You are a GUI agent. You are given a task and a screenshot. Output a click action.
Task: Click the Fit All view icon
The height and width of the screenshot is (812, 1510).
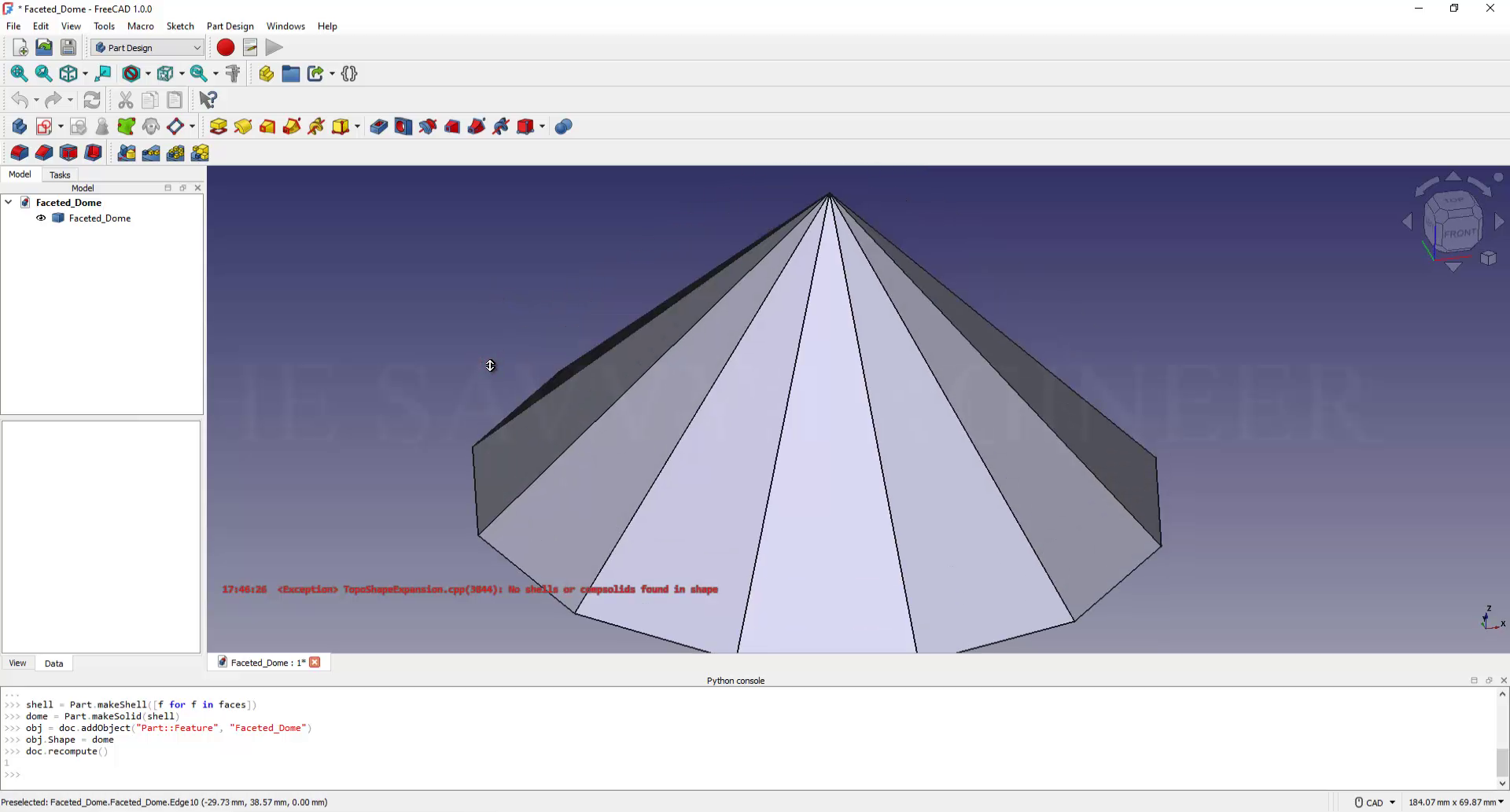coord(19,74)
